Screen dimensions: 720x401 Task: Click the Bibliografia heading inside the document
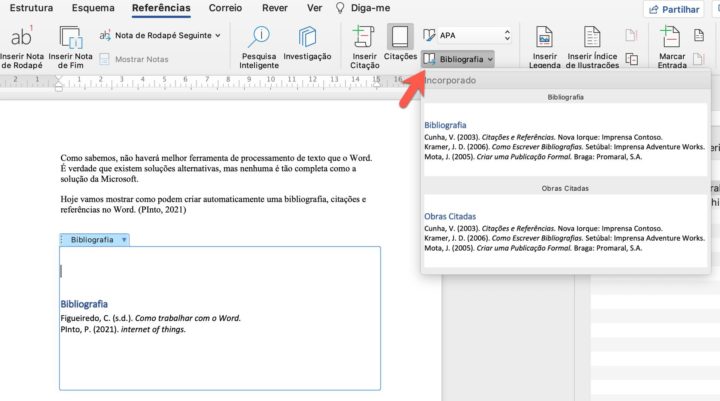(84, 304)
